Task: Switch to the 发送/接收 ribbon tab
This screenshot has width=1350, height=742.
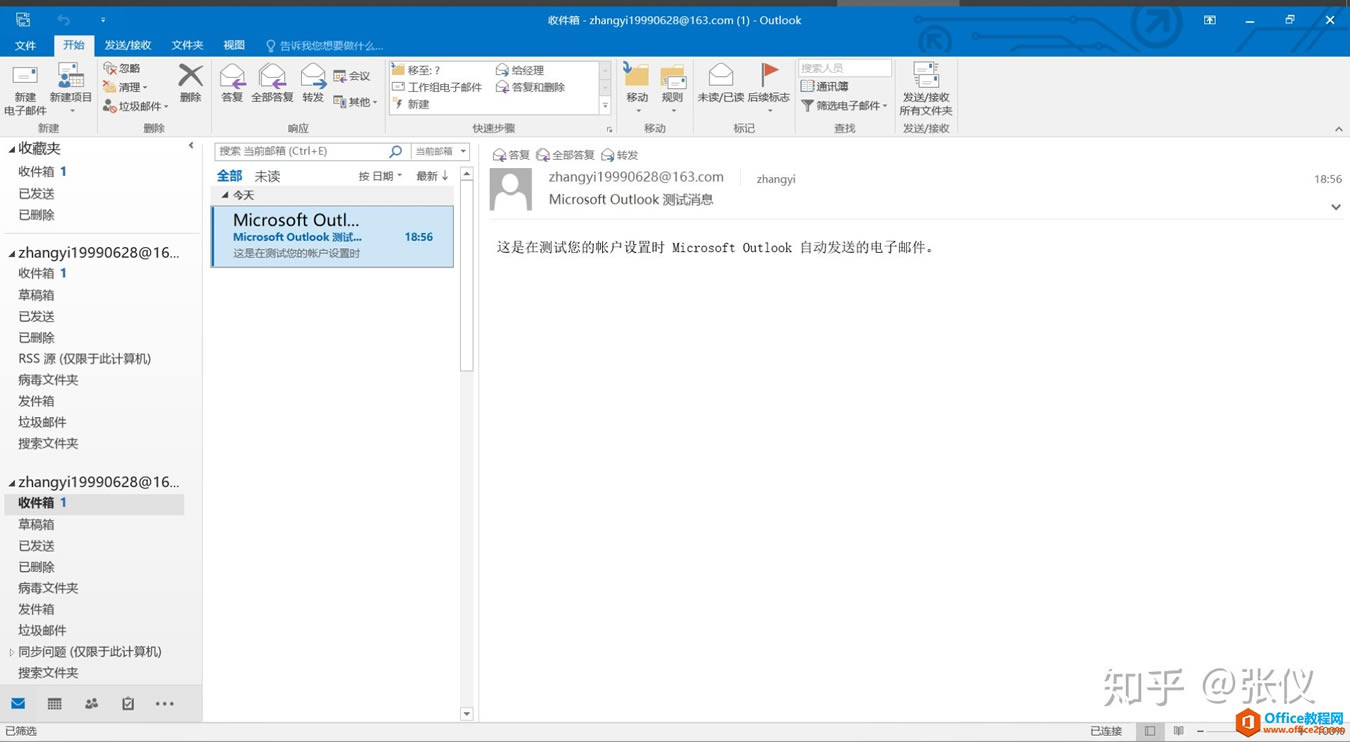Action: point(128,45)
